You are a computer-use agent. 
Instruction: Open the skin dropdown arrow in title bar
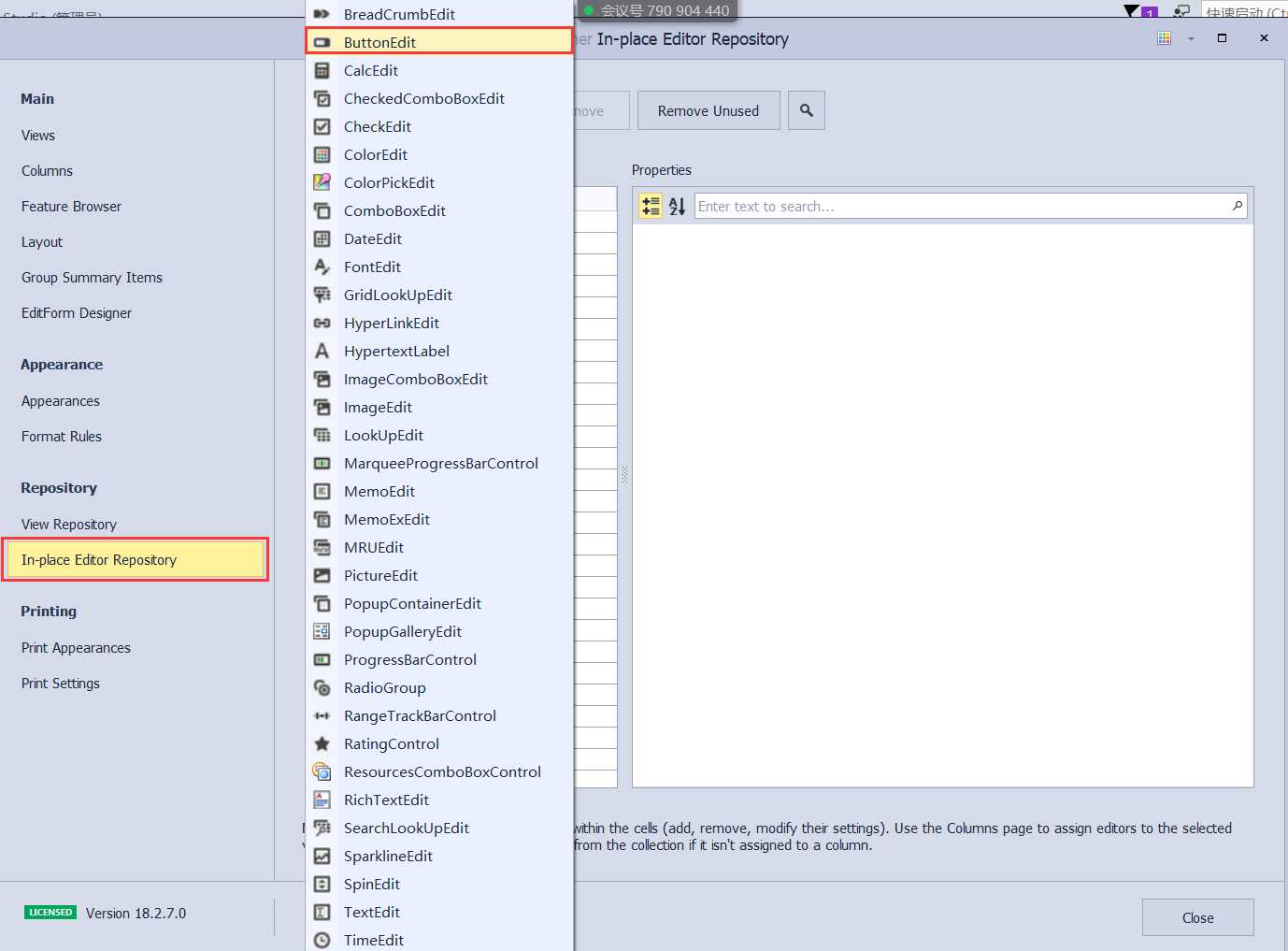click(x=1191, y=39)
